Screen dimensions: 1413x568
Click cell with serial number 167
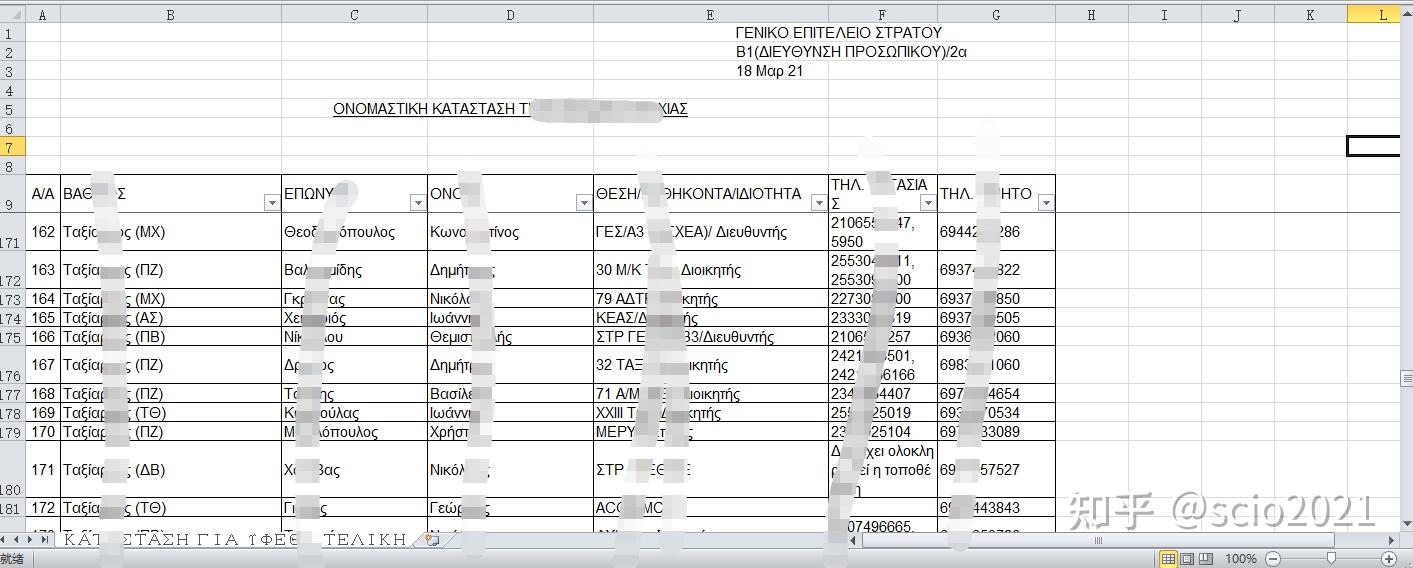click(43, 365)
